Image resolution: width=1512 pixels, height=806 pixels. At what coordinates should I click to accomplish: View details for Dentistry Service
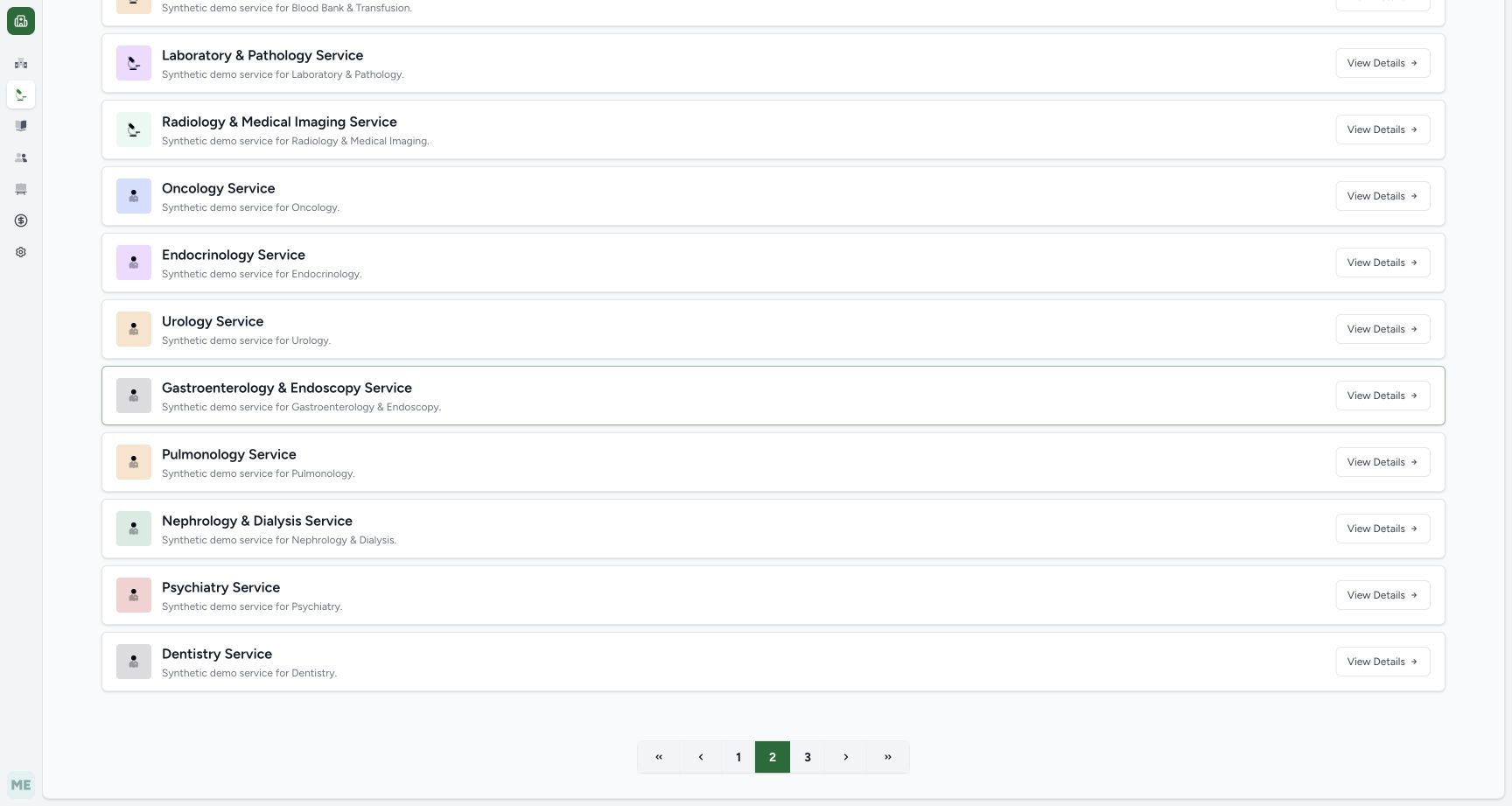tap(1382, 662)
